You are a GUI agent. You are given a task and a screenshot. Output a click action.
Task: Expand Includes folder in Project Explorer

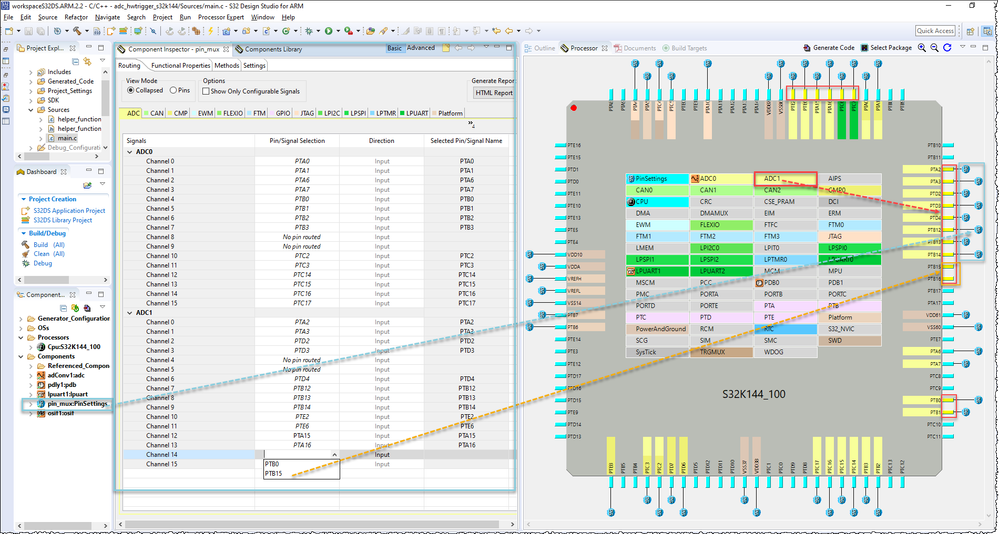(31, 72)
